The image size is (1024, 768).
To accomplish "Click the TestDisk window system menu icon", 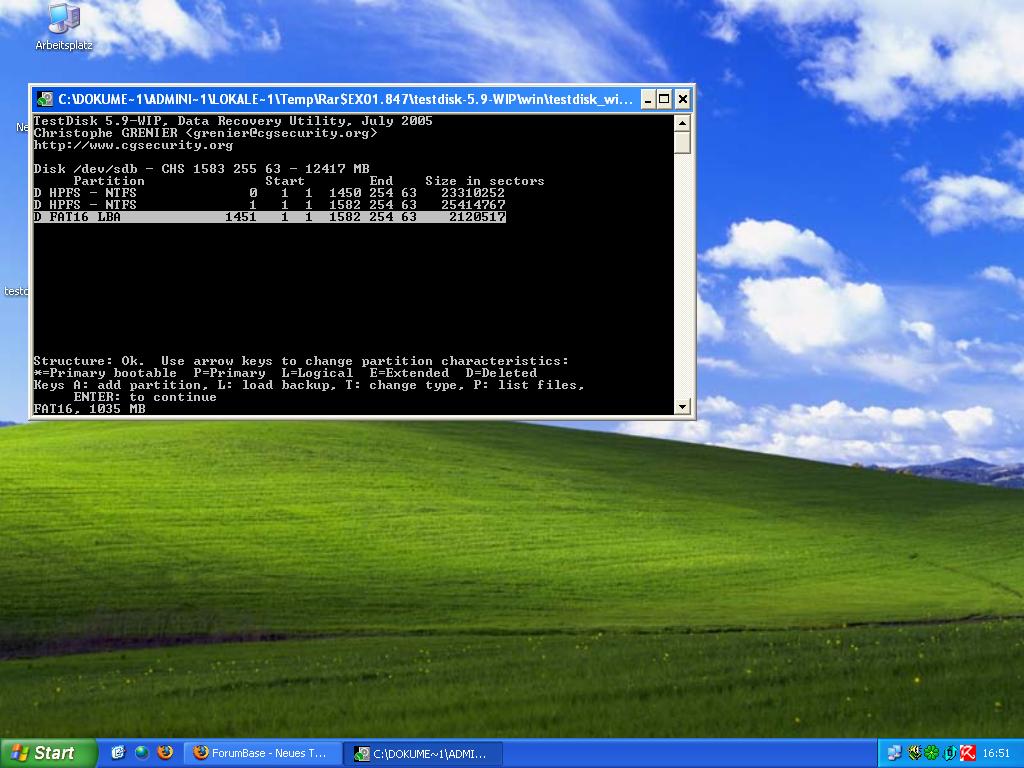I will [44, 99].
